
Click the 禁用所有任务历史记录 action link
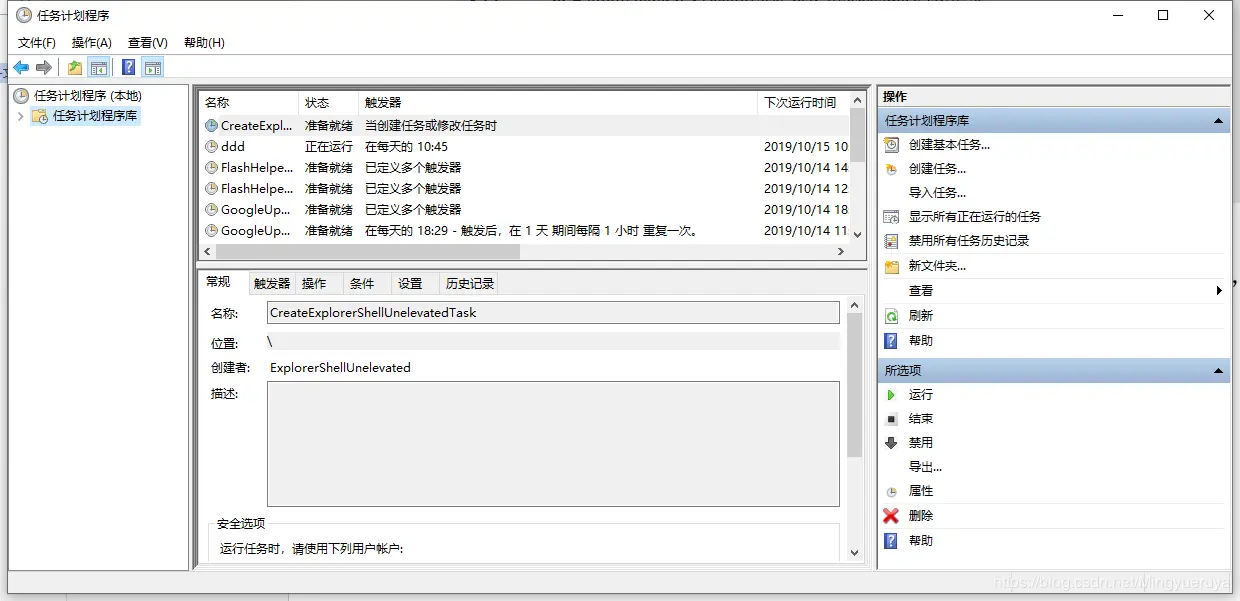(968, 241)
